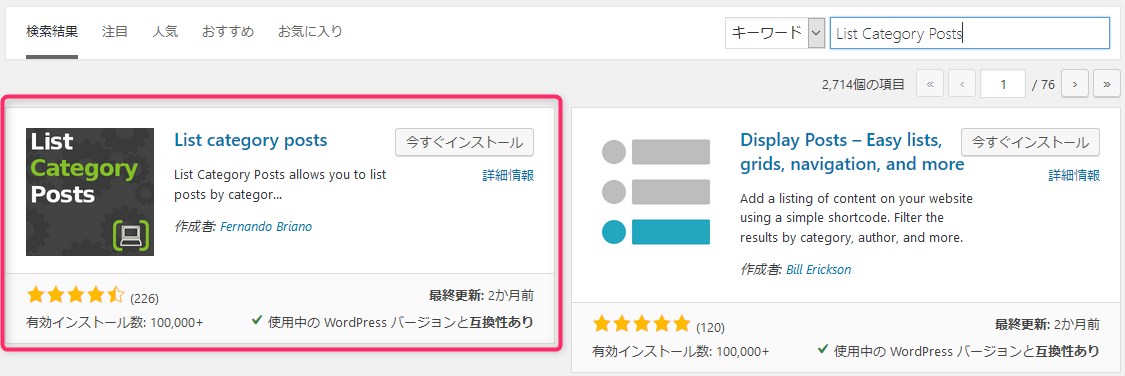Go to the previous results page (‹)
1125x376 pixels.
click(961, 84)
